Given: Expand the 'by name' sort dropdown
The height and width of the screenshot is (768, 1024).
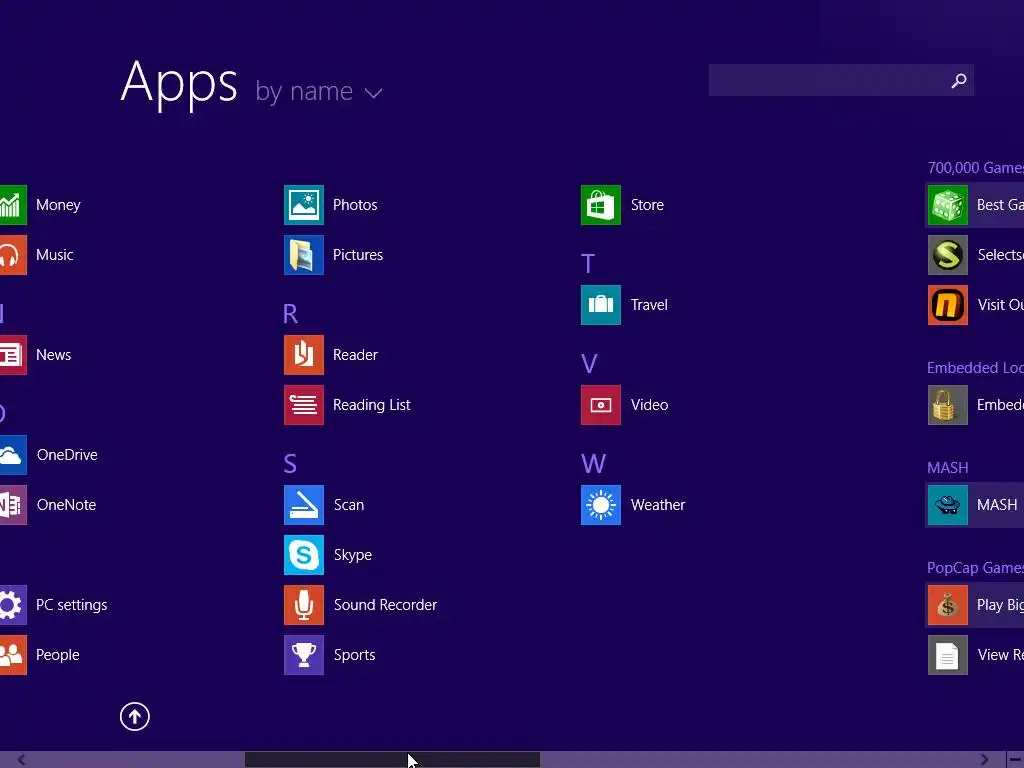Looking at the screenshot, I should click(x=319, y=91).
